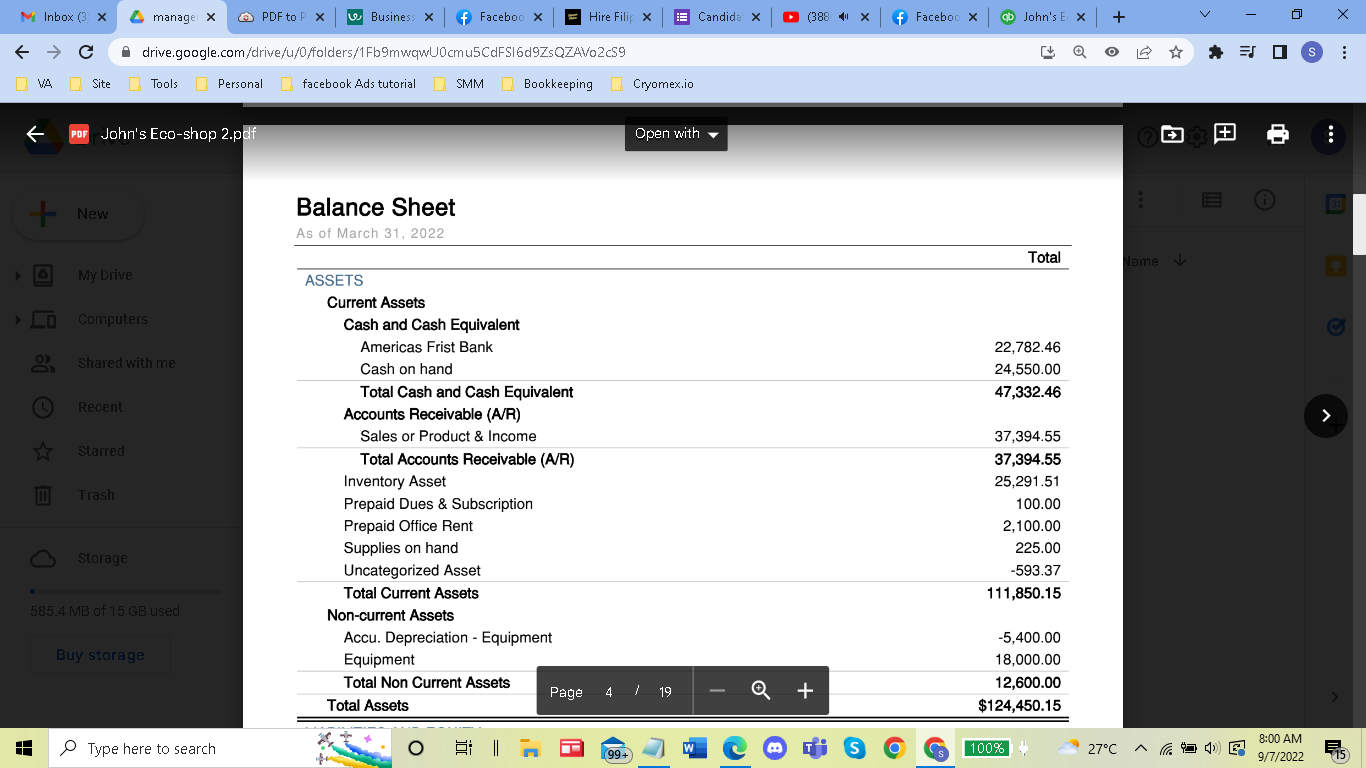Go back in browser history
This screenshot has width=1366, height=768.
coord(22,52)
